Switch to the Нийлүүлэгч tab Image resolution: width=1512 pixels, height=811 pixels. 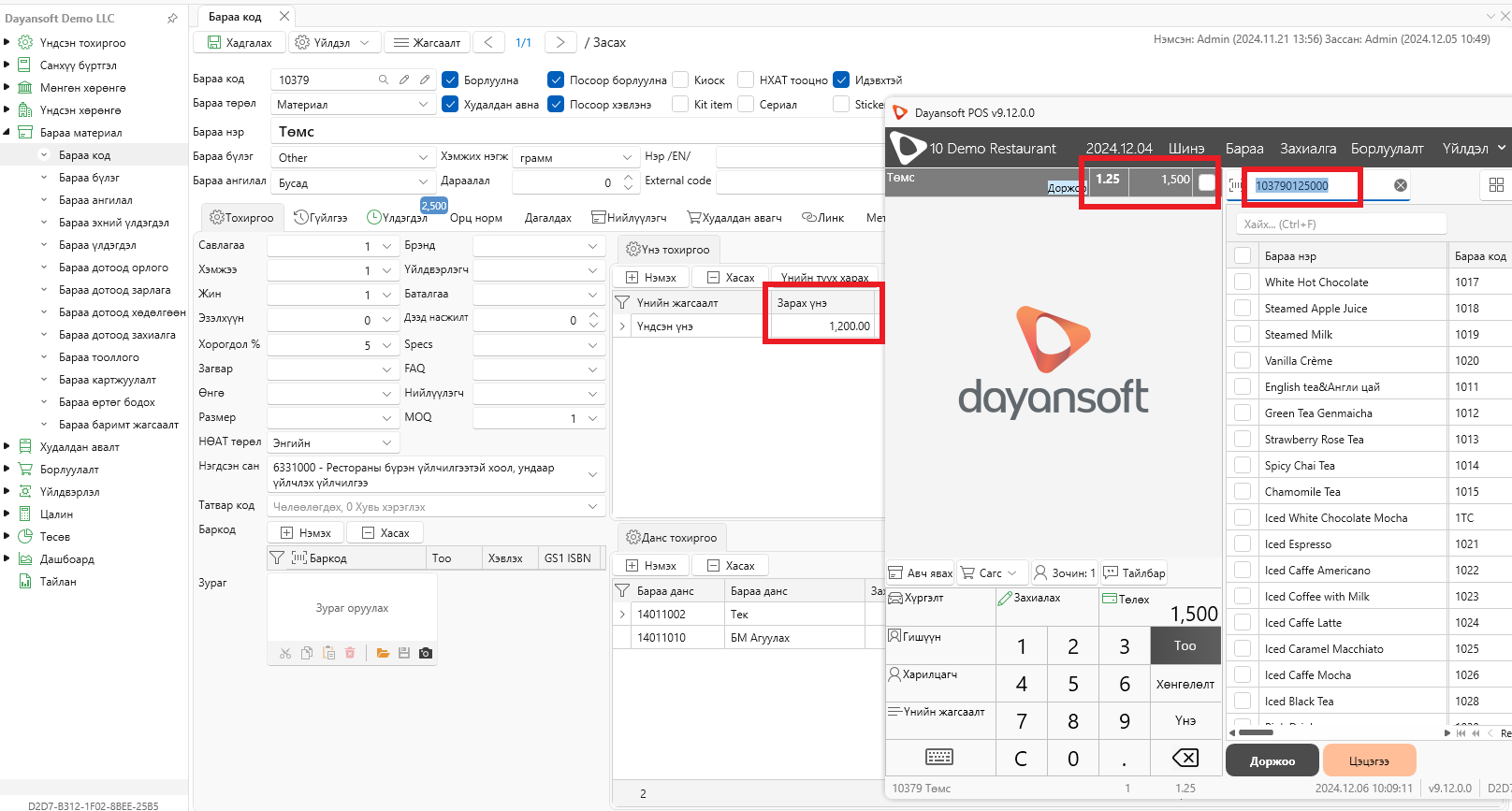[x=630, y=217]
